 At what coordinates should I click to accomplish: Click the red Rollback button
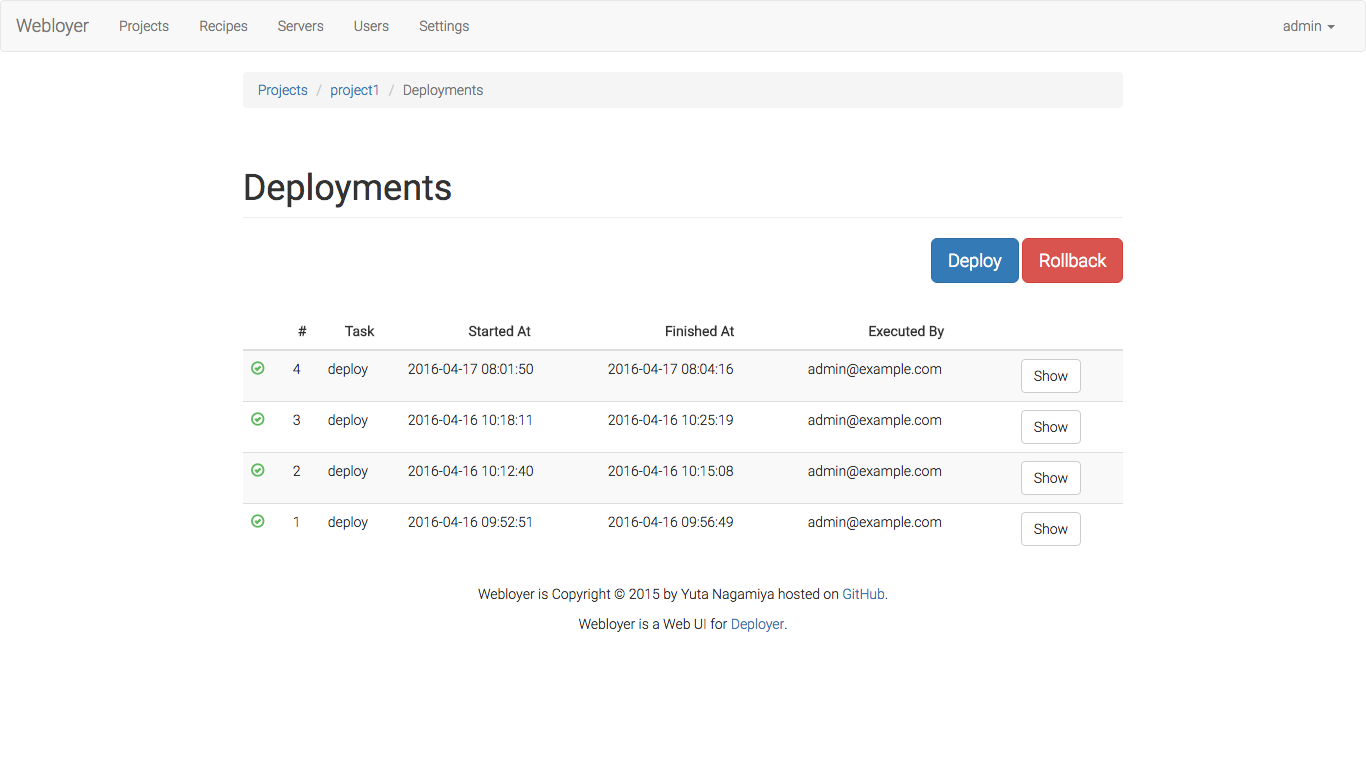[x=1072, y=260]
